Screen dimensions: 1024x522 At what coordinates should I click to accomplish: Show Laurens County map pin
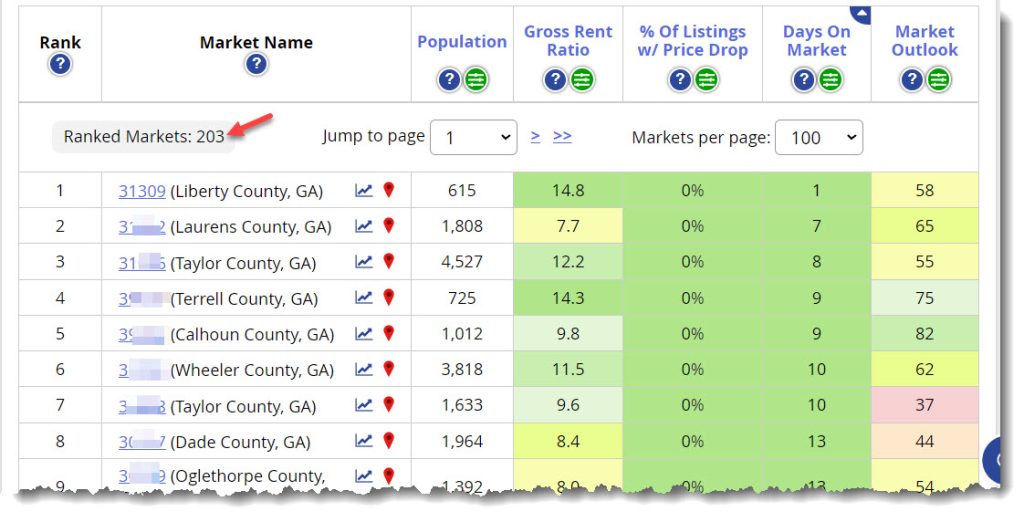[x=389, y=226]
